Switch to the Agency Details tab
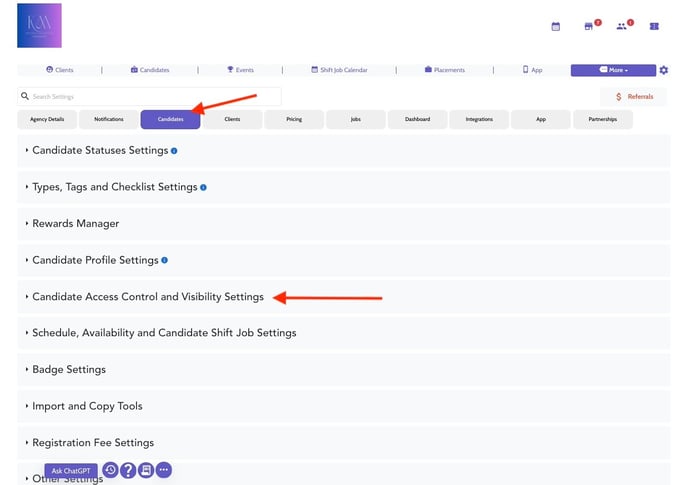 pyautogui.click(x=47, y=119)
